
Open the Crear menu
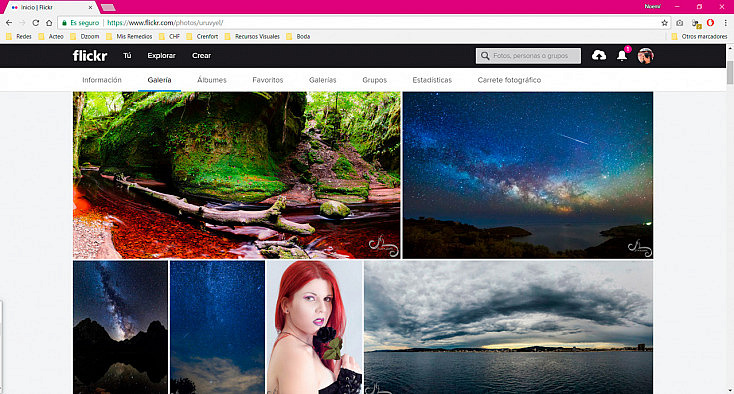coord(201,55)
